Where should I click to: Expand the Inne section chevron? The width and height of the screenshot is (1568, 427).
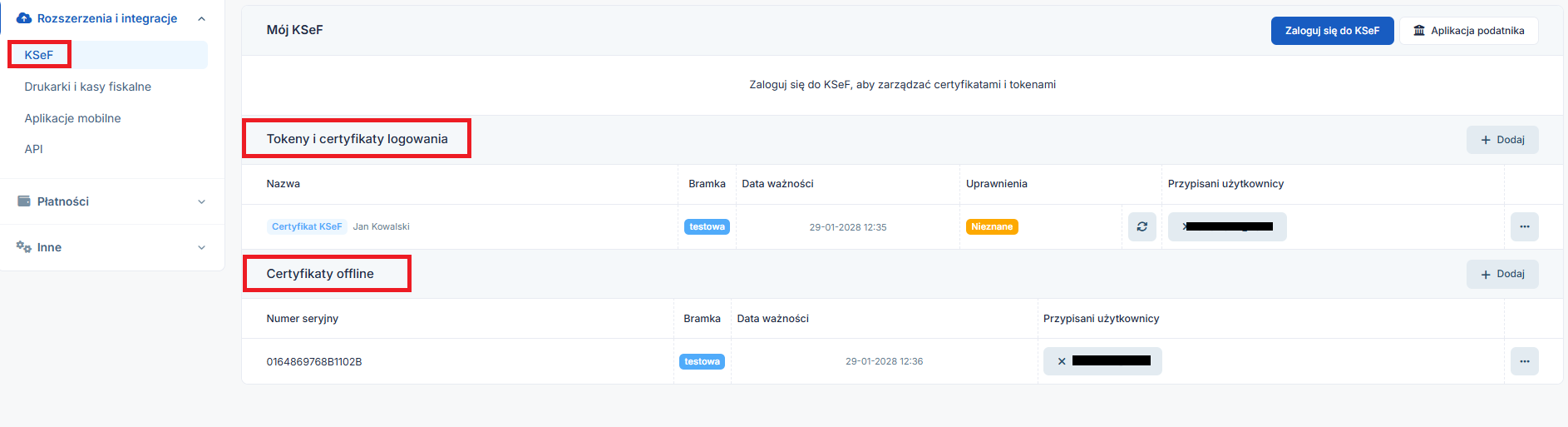tap(201, 247)
